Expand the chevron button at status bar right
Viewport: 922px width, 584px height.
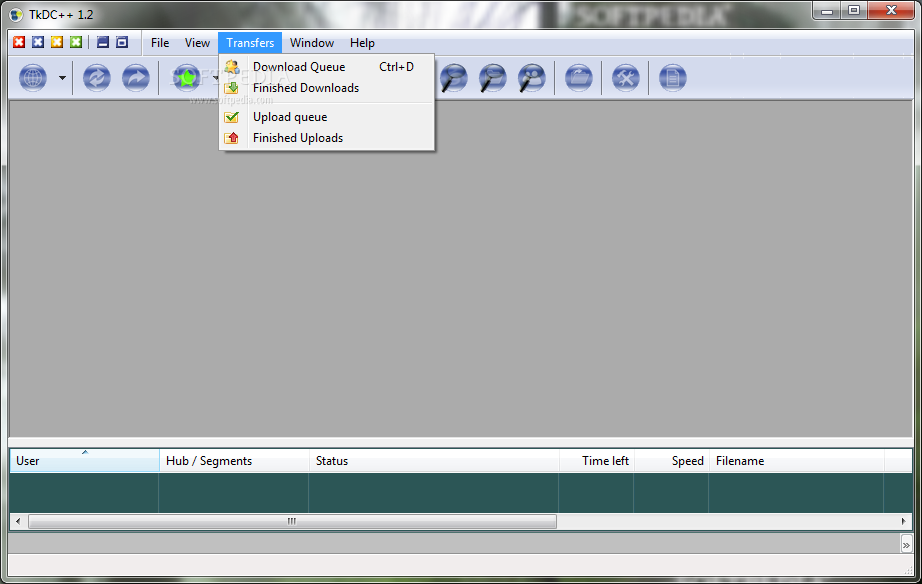point(906,545)
